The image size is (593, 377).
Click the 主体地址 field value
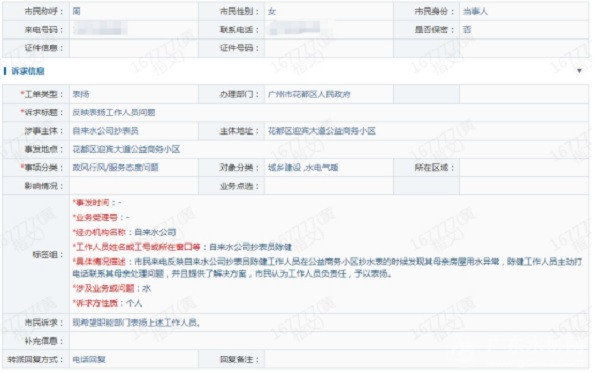(427, 131)
